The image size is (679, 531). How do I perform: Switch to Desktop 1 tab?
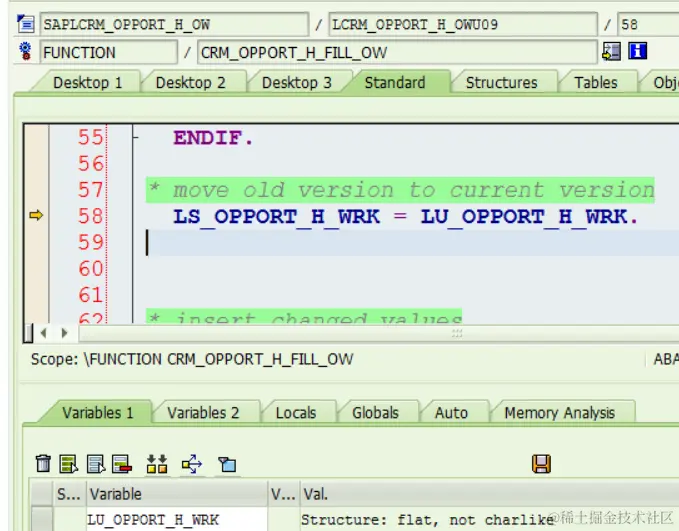pyautogui.click(x=87, y=82)
